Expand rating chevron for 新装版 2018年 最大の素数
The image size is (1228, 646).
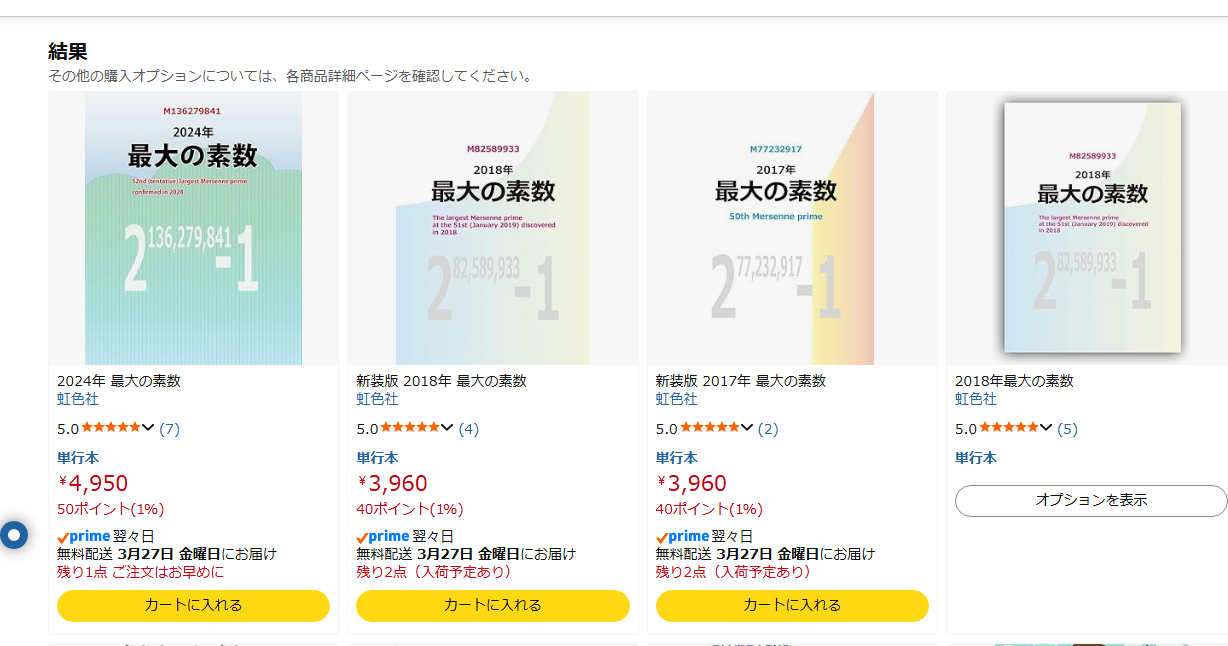[x=448, y=428]
